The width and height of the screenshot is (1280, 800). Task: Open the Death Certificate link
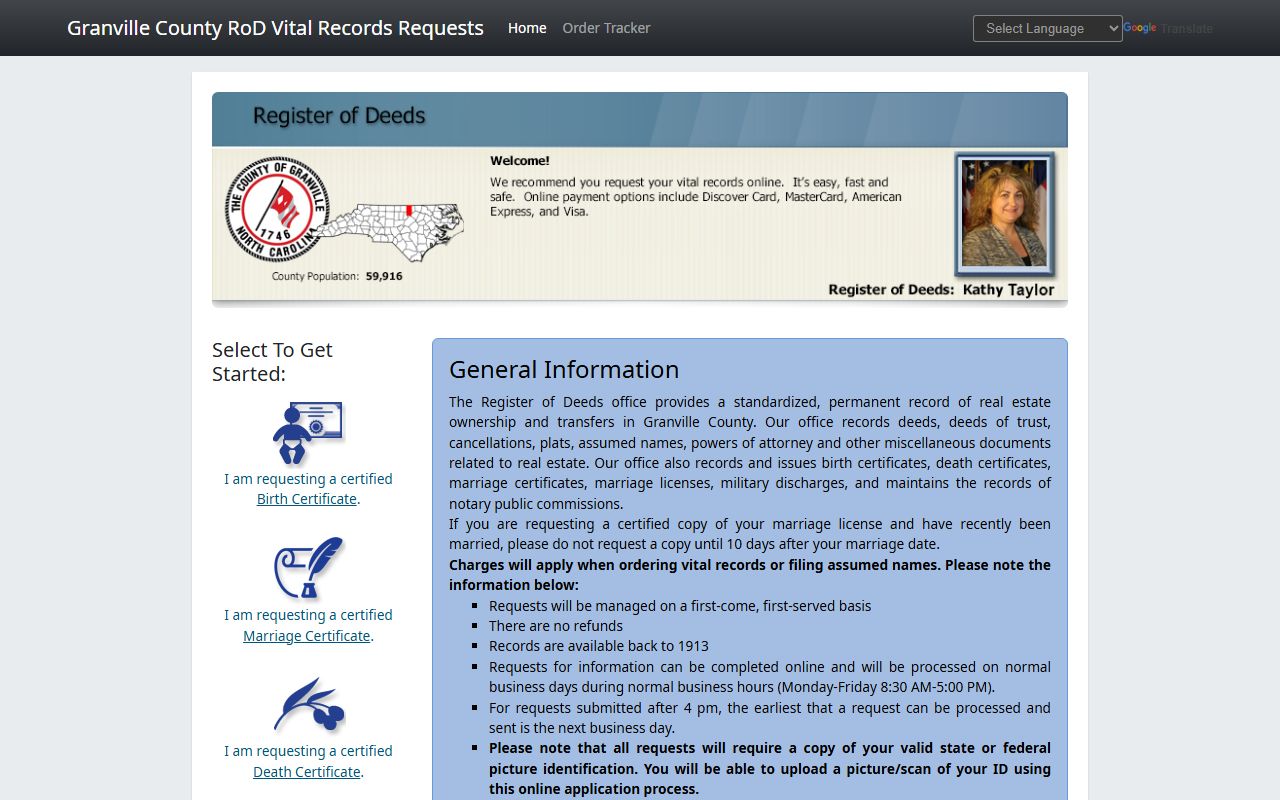(x=307, y=772)
